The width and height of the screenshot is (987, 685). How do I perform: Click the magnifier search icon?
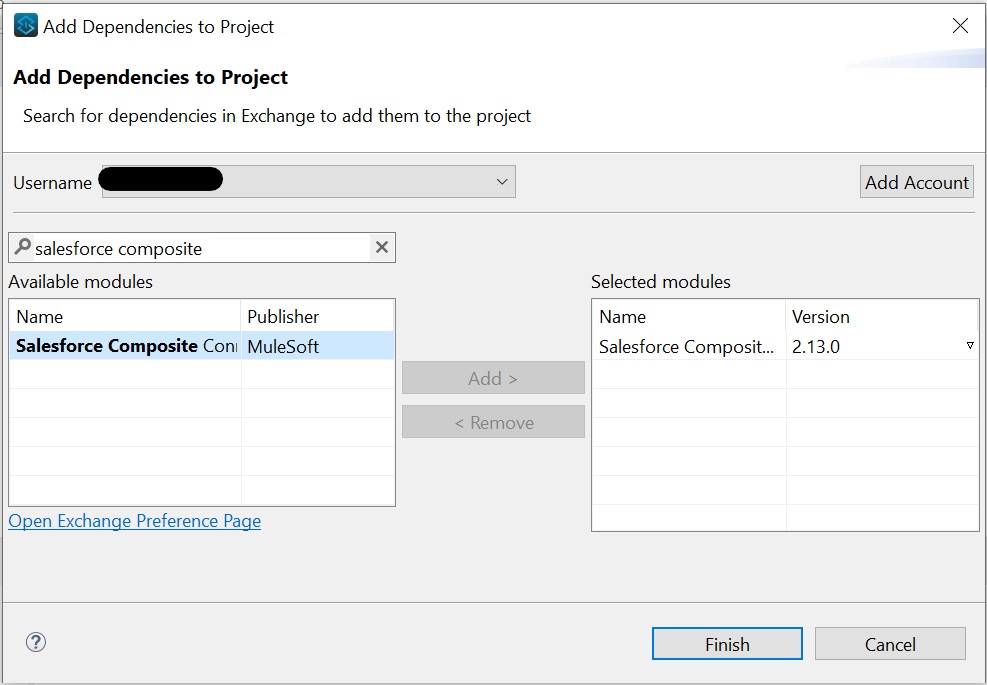tap(23, 247)
